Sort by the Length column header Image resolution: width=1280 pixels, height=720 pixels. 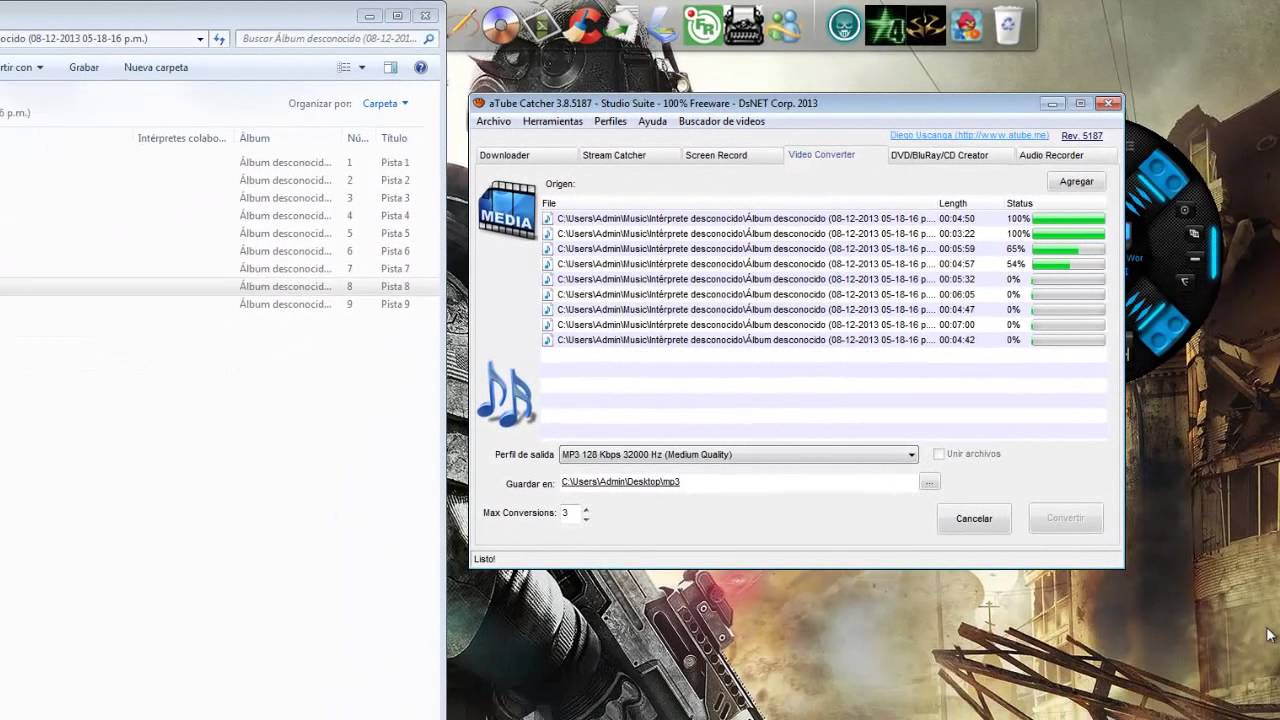pos(953,203)
